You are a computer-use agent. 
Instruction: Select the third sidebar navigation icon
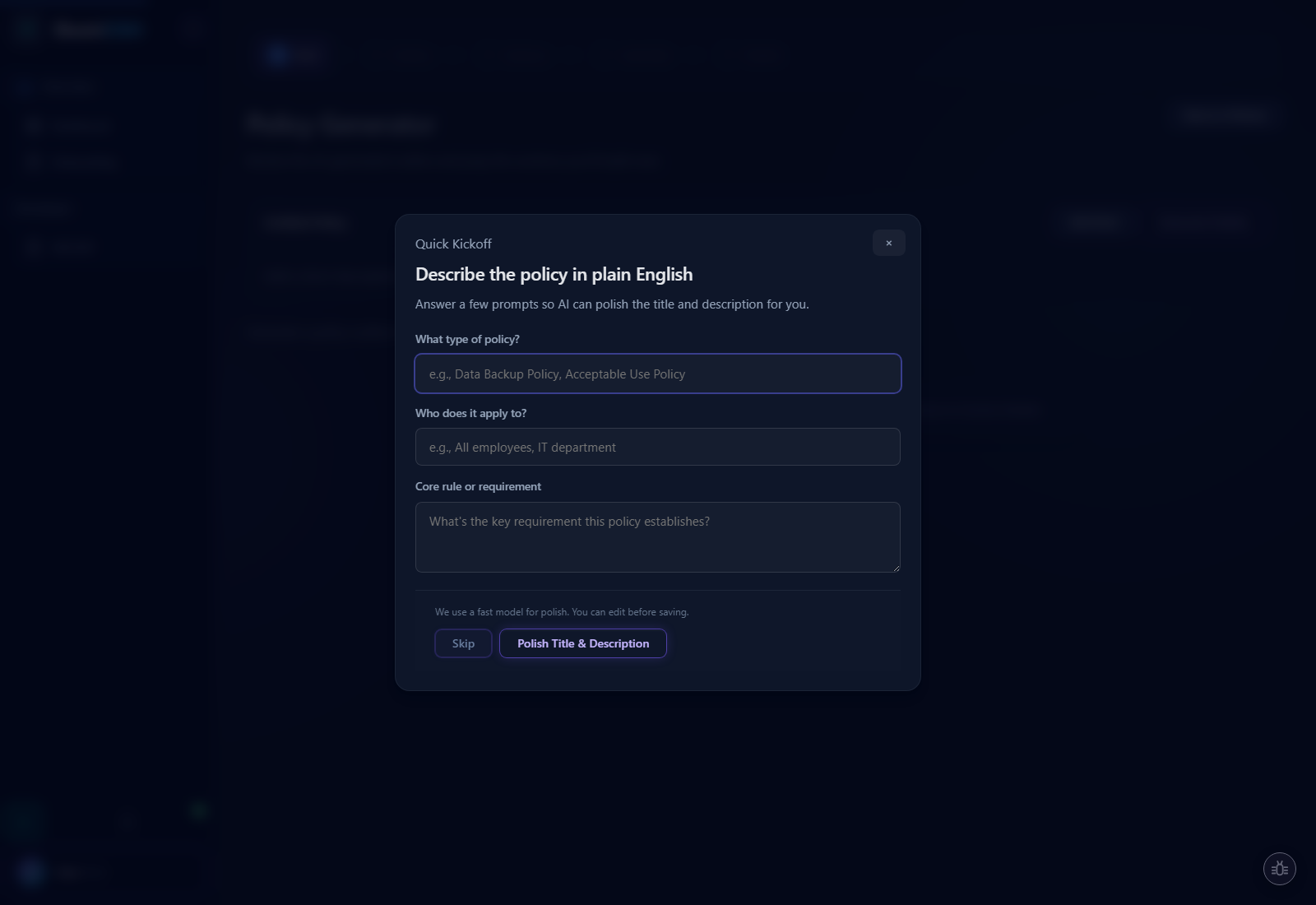(35, 162)
